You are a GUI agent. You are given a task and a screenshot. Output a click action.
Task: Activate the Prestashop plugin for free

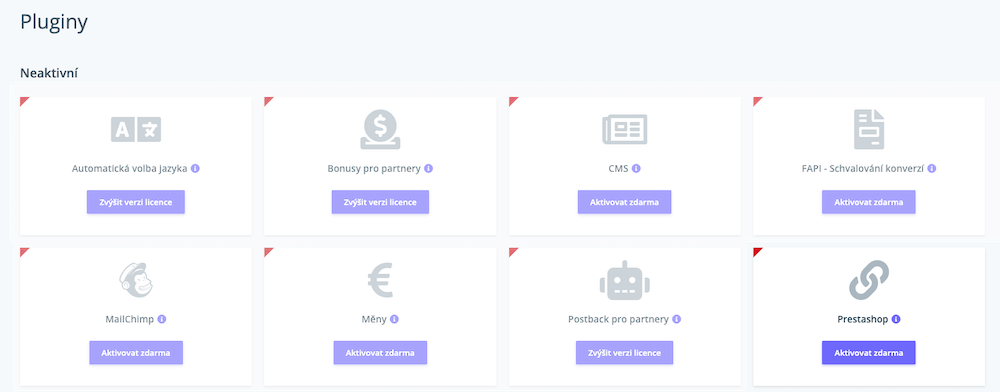(869, 352)
